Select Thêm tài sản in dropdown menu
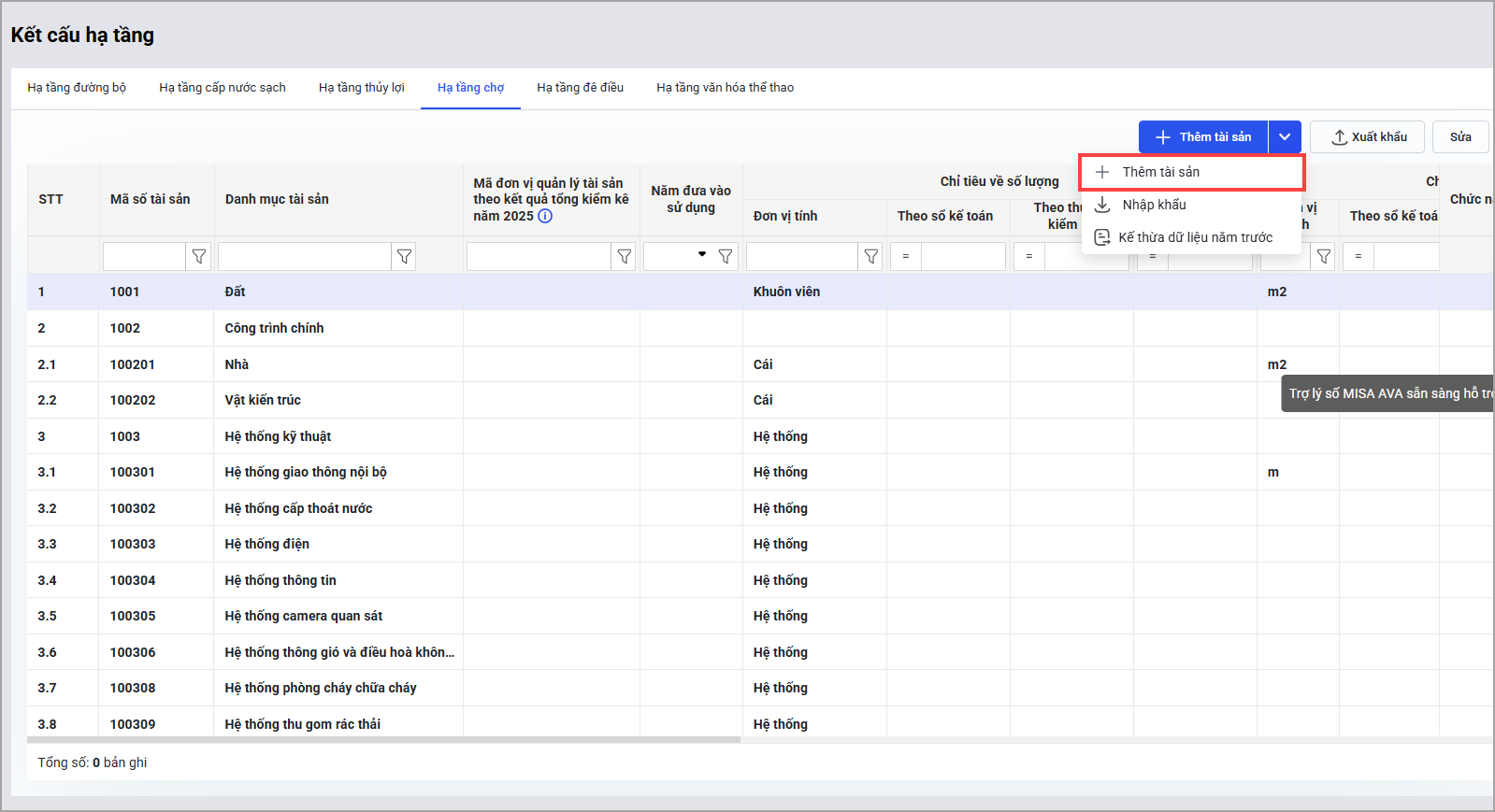Viewport: 1495px width, 812px height. pos(1160,172)
